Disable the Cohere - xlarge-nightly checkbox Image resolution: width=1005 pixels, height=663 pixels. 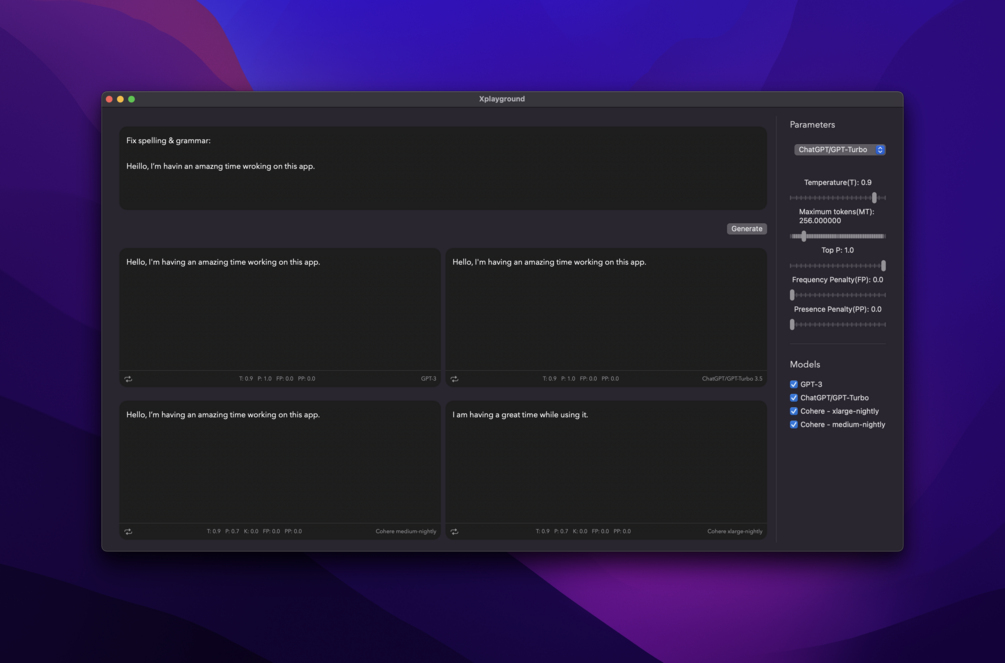[793, 411]
